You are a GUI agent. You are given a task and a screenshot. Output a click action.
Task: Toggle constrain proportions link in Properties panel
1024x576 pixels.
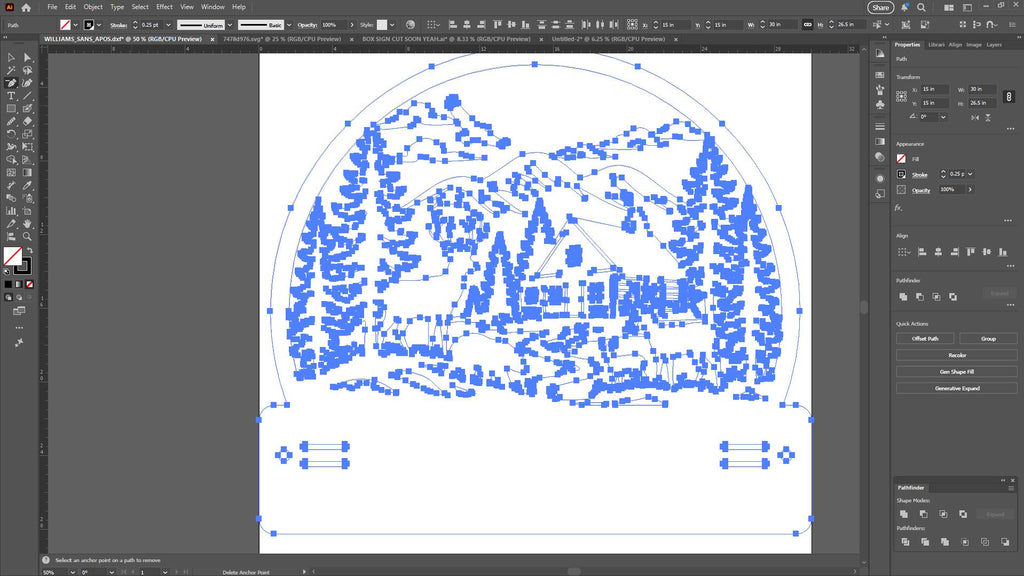[1009, 97]
